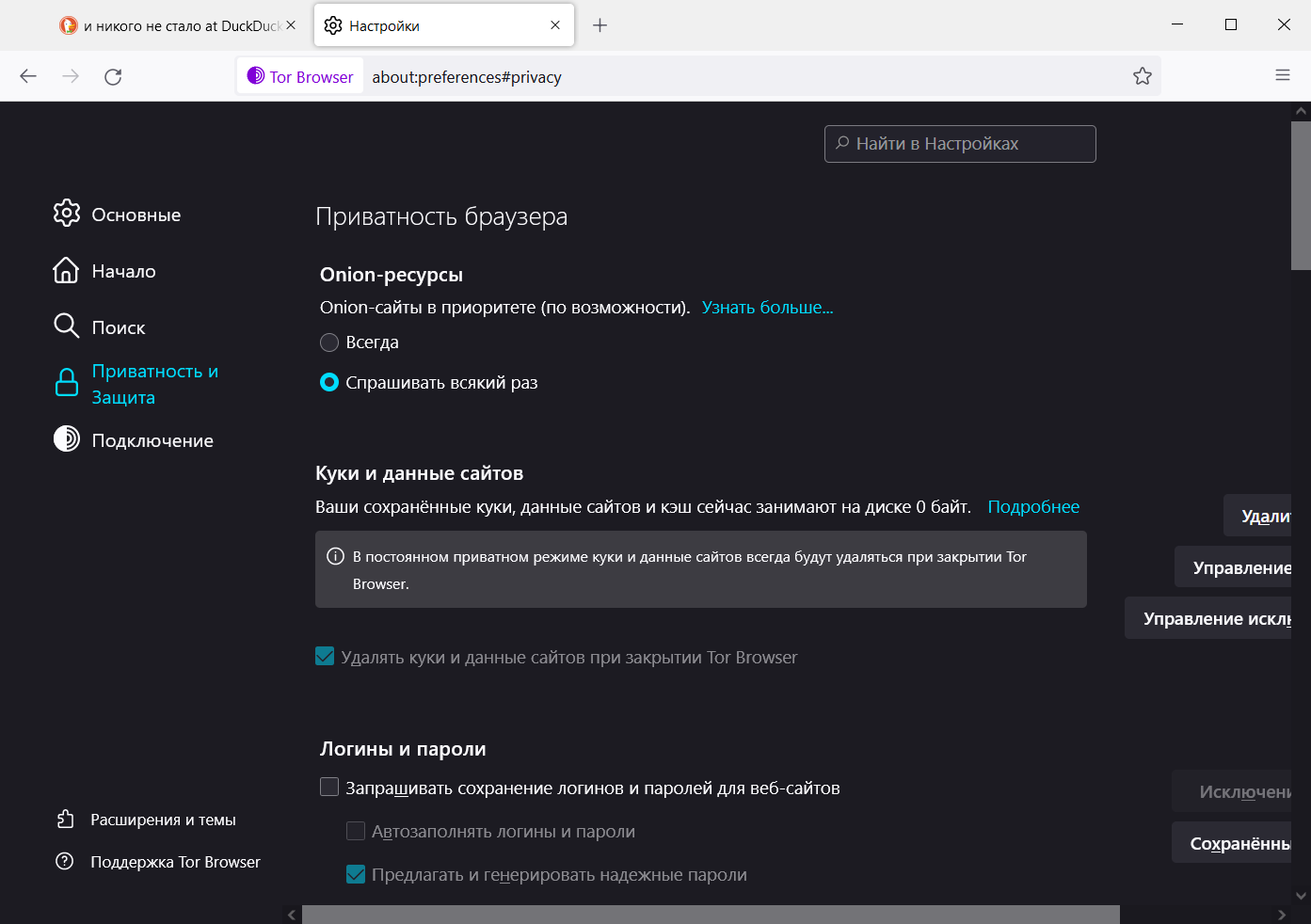1311x924 pixels.
Task: Click the Начало home icon
Action: pos(66,270)
